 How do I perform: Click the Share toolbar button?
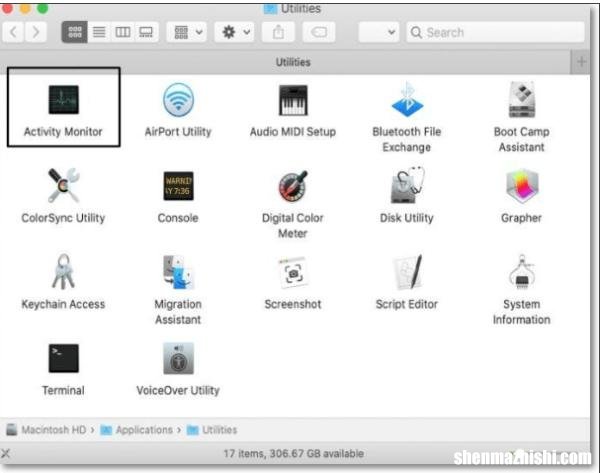click(278, 32)
